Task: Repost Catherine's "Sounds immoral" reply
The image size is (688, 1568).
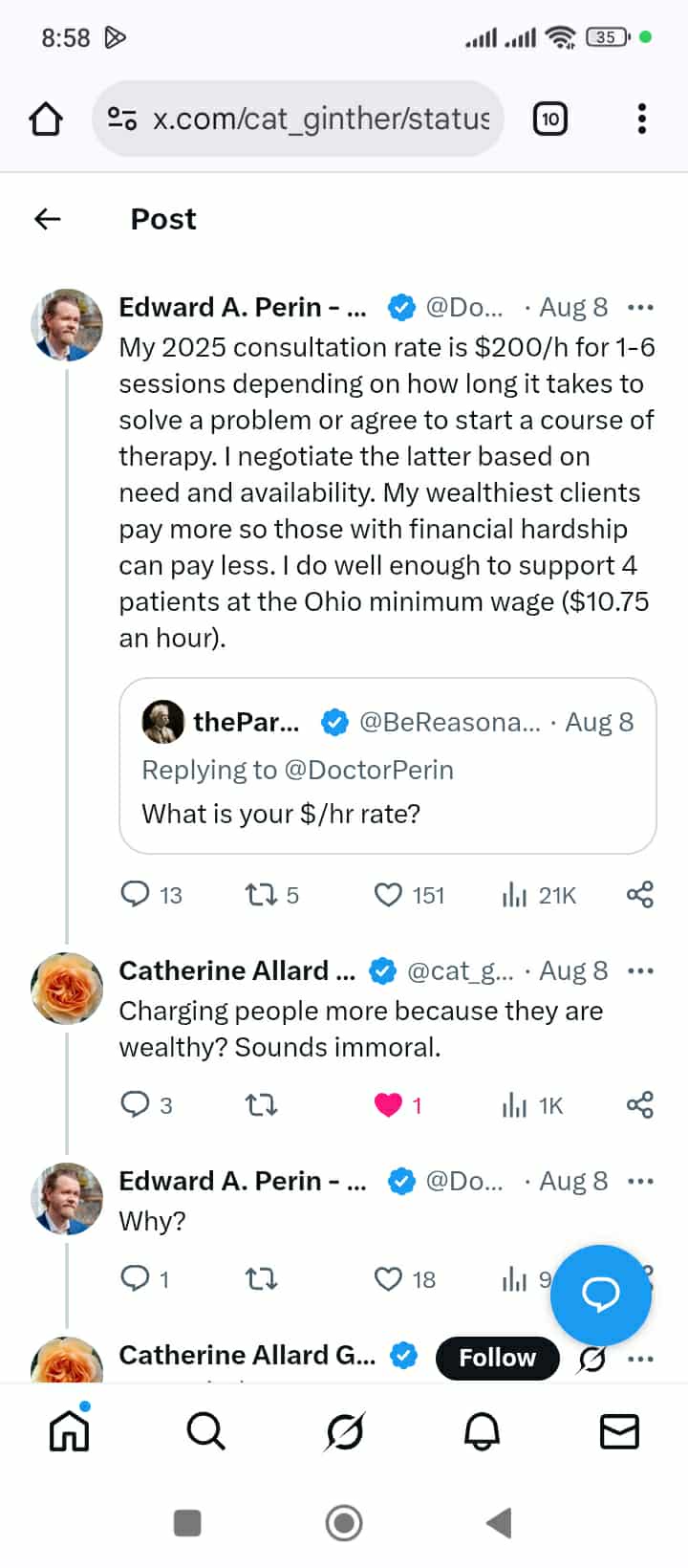Action: tap(261, 1105)
